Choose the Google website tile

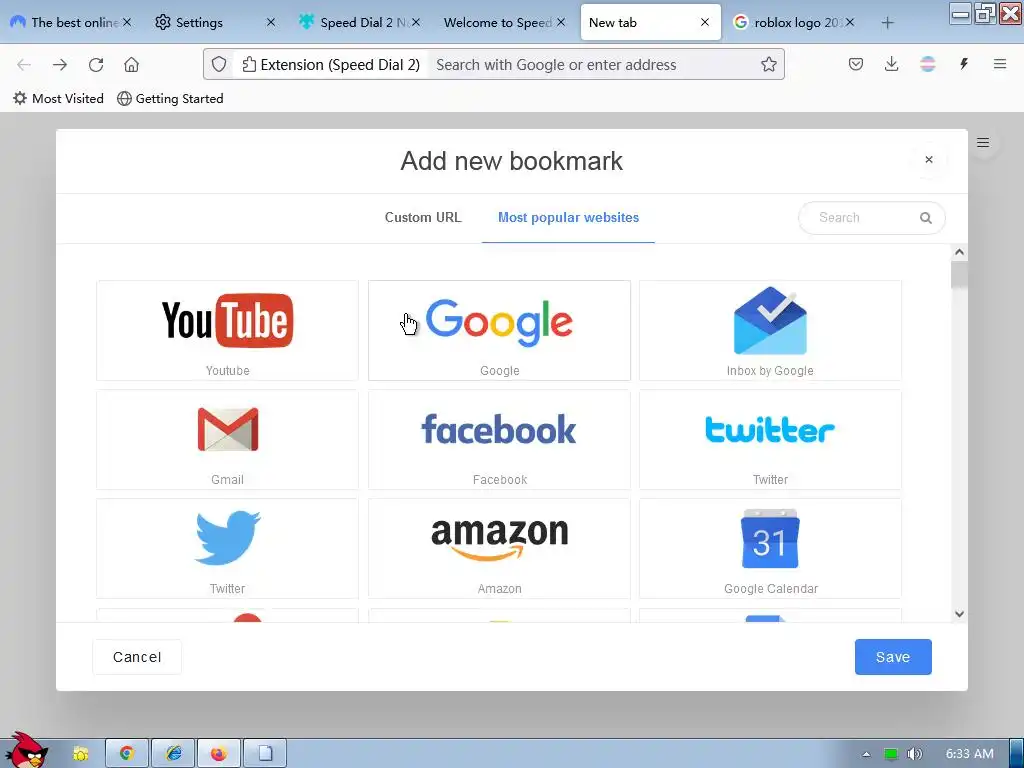pos(499,330)
